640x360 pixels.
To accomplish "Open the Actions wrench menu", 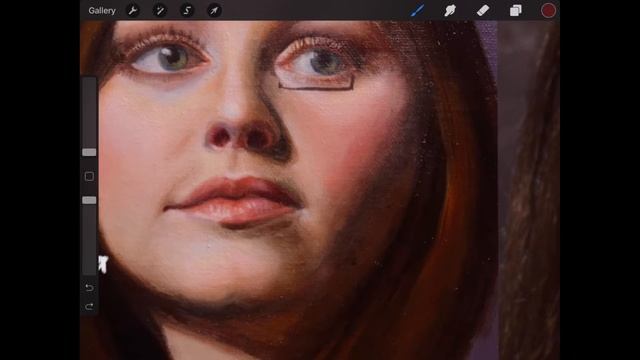I will pyautogui.click(x=133, y=11).
